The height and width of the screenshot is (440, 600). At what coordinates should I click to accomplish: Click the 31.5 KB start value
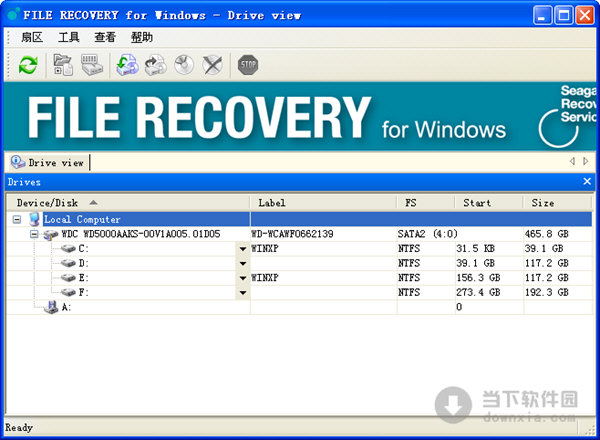[x=475, y=248]
